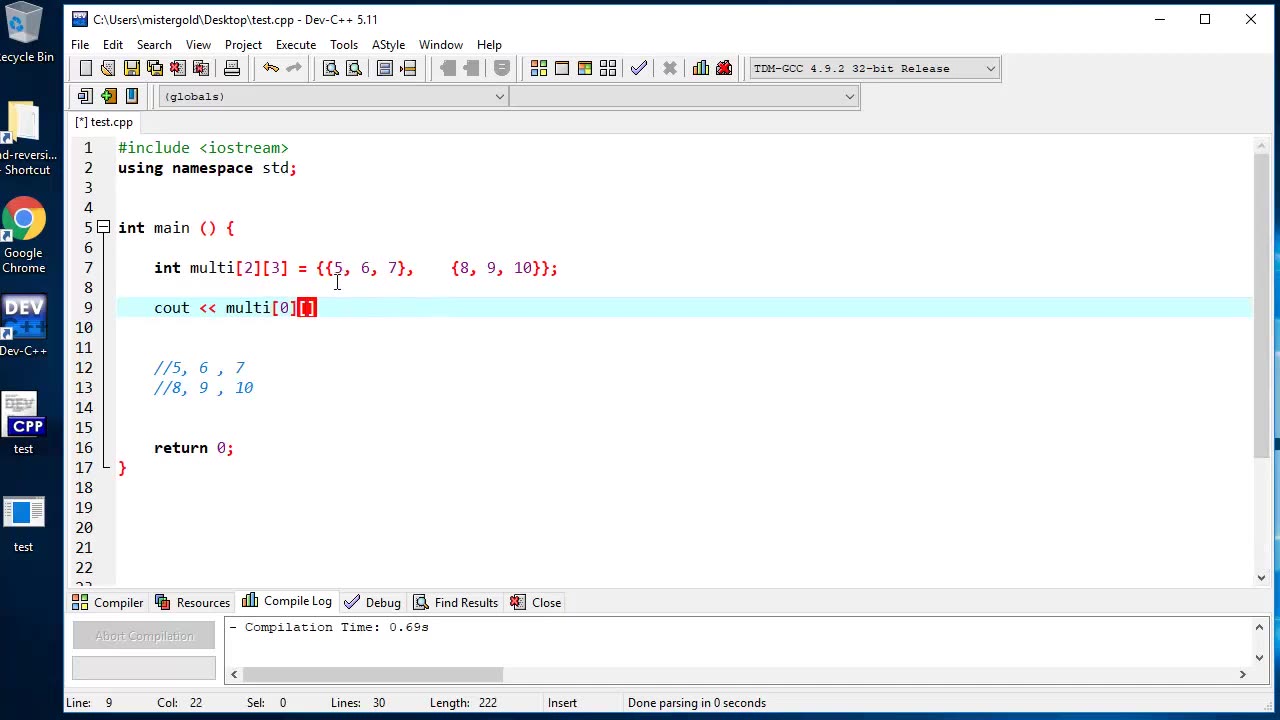1280x720 pixels.
Task: Save the current file with floppy icon
Action: pos(131,68)
